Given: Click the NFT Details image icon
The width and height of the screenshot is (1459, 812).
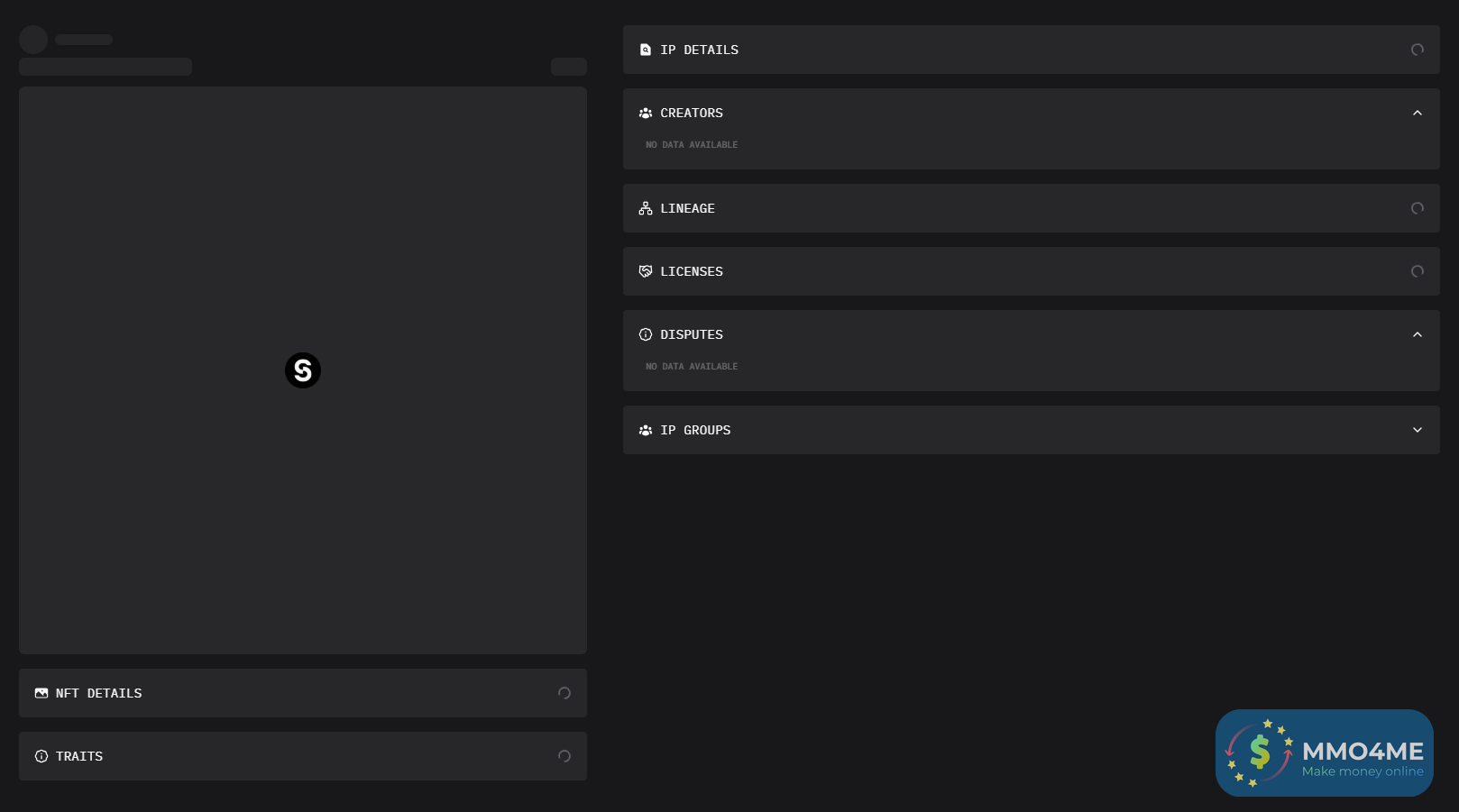Looking at the screenshot, I should pyautogui.click(x=41, y=693).
